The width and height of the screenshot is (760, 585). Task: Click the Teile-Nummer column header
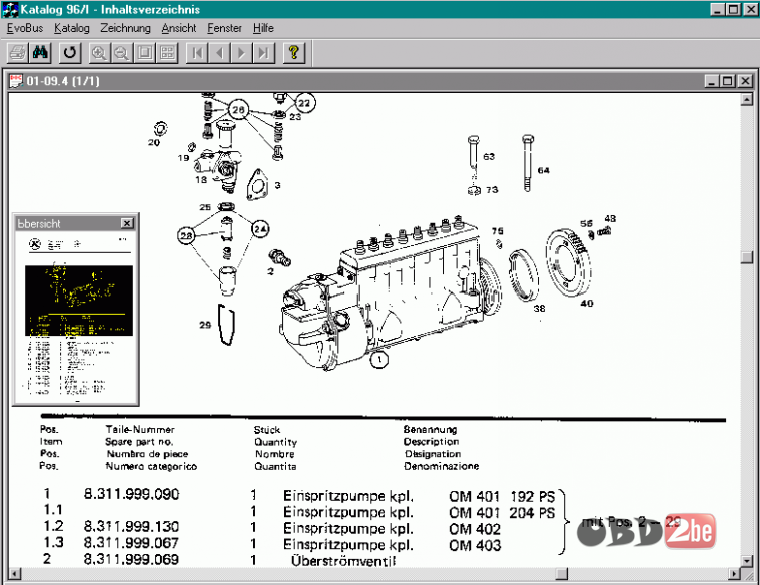click(x=140, y=429)
